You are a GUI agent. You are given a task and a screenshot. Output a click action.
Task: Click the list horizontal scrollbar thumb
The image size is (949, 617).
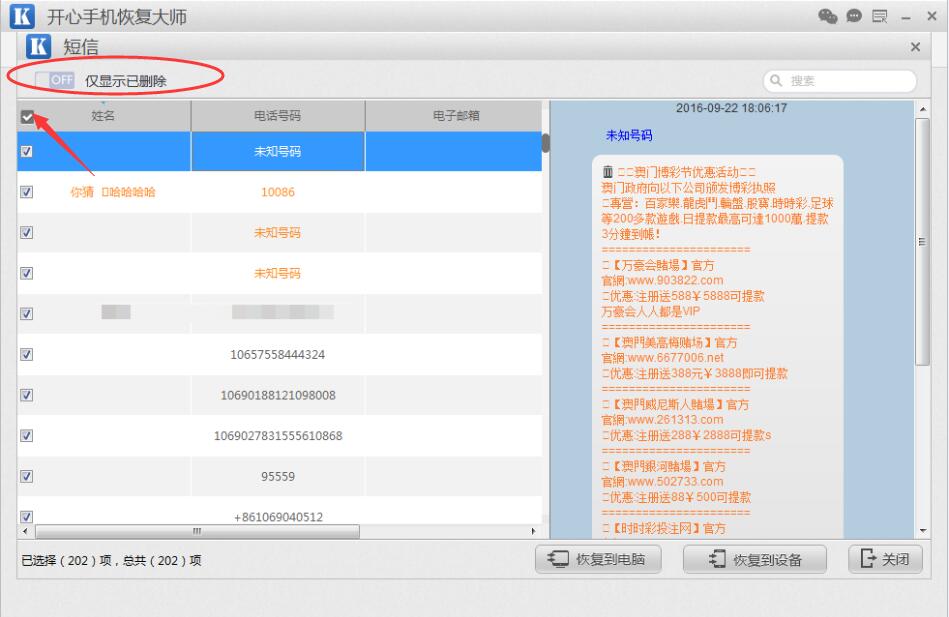[x=197, y=531]
